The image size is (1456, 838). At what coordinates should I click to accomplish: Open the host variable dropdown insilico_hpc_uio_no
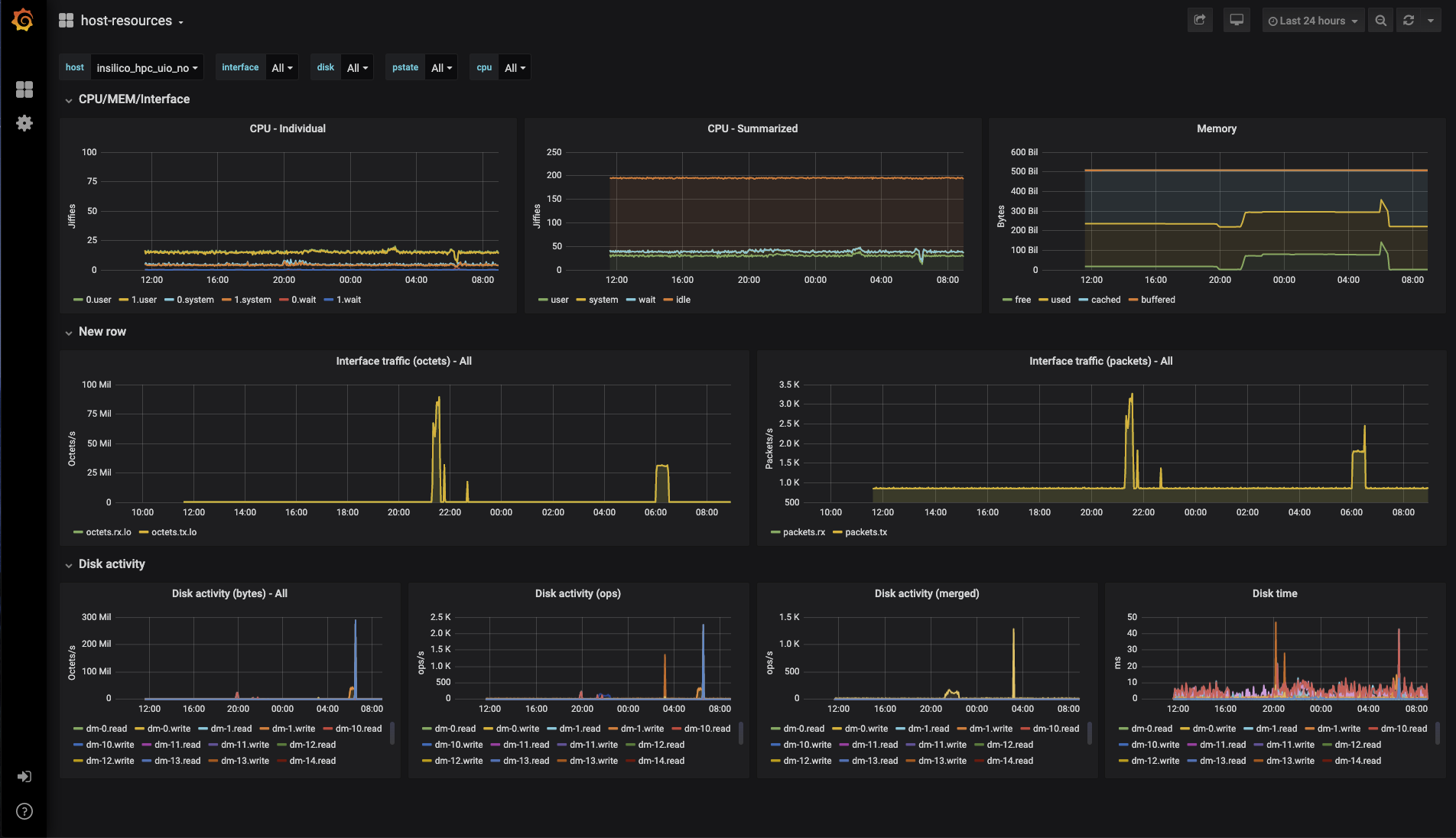[x=147, y=67]
